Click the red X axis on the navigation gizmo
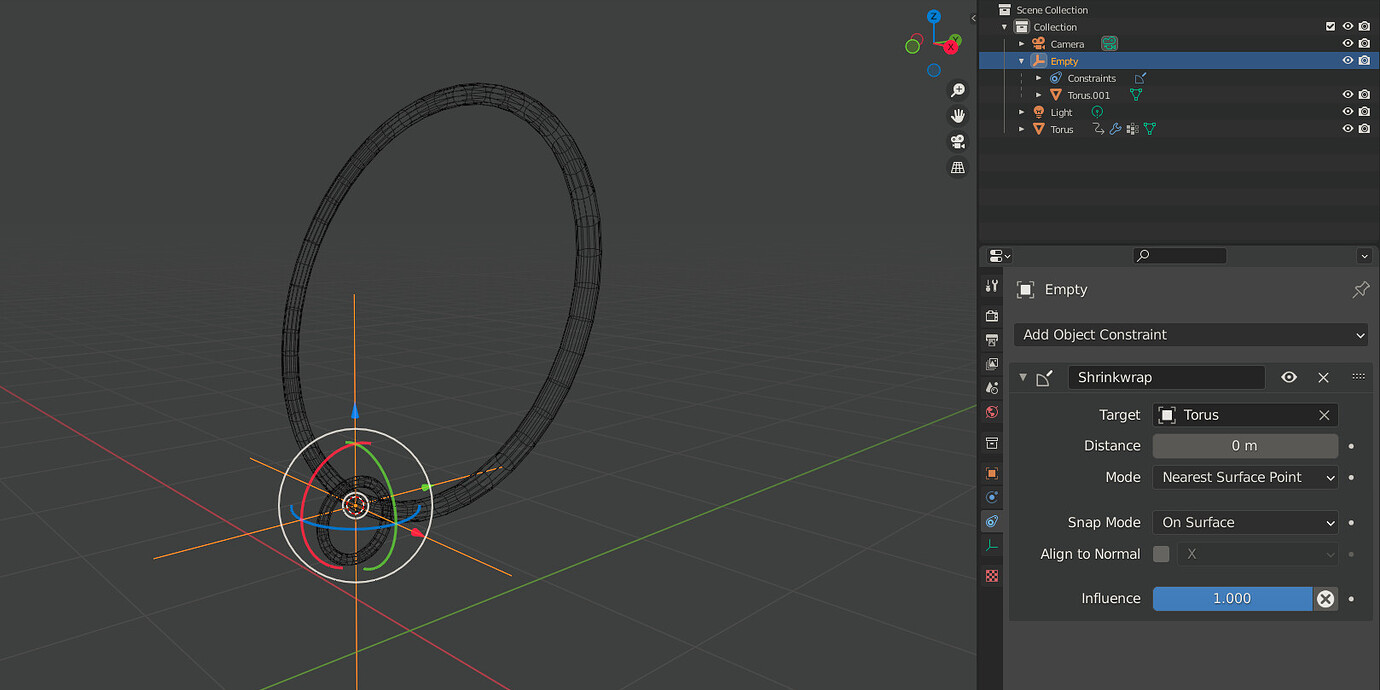The height and width of the screenshot is (690, 1380). 950,47
